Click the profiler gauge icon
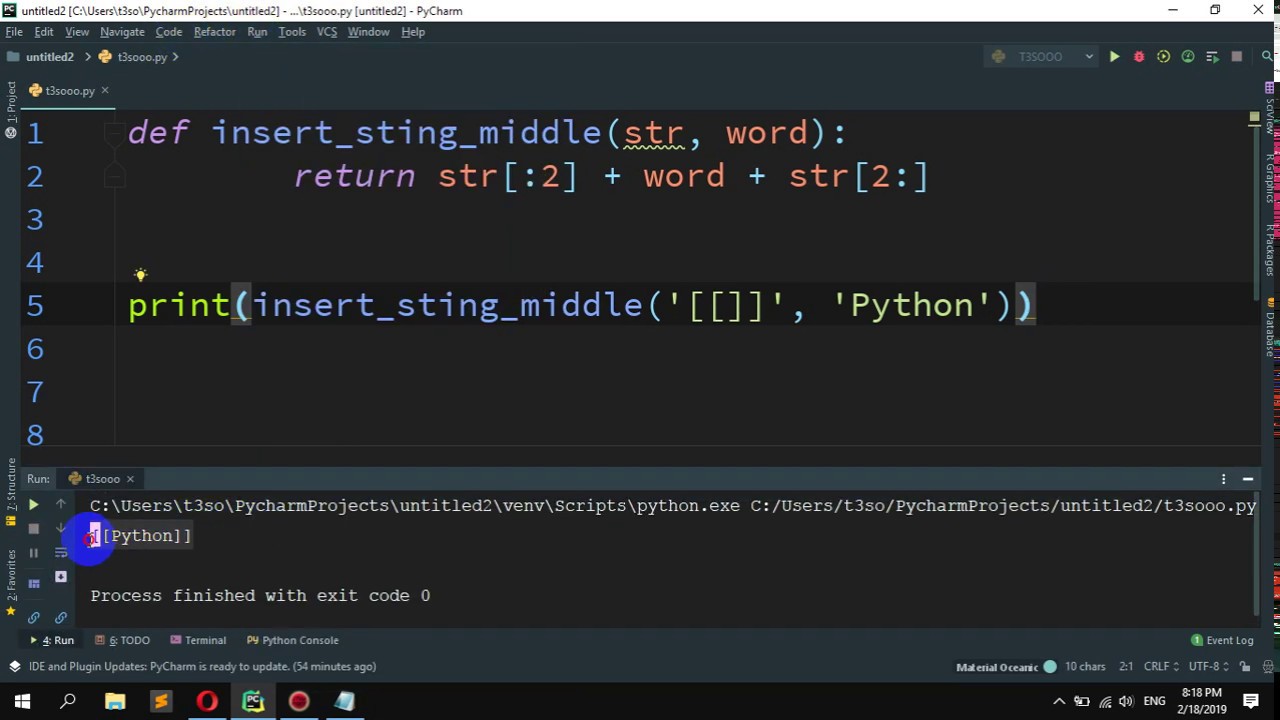1280x720 pixels. click(x=1188, y=57)
